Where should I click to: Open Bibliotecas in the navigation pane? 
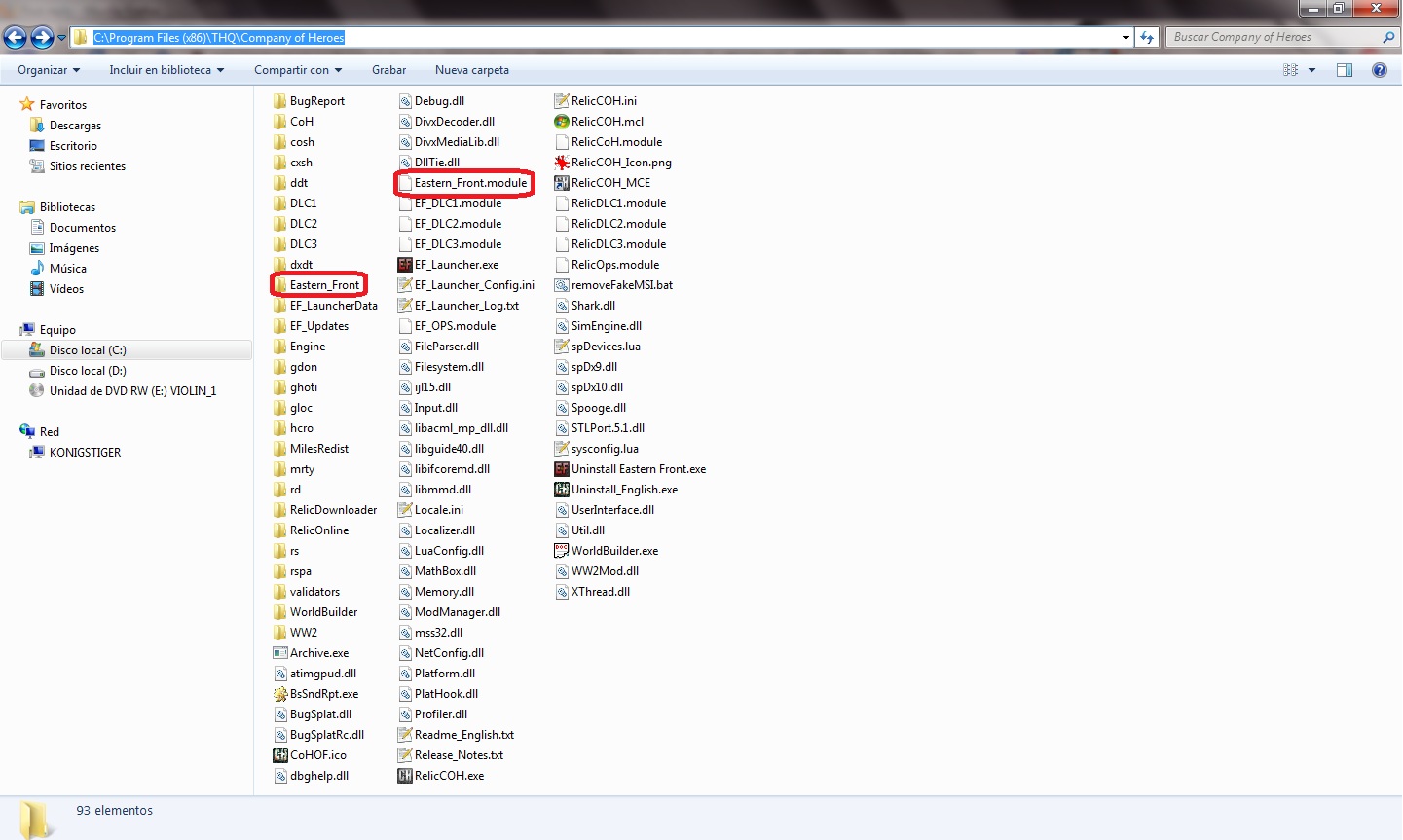(67, 207)
